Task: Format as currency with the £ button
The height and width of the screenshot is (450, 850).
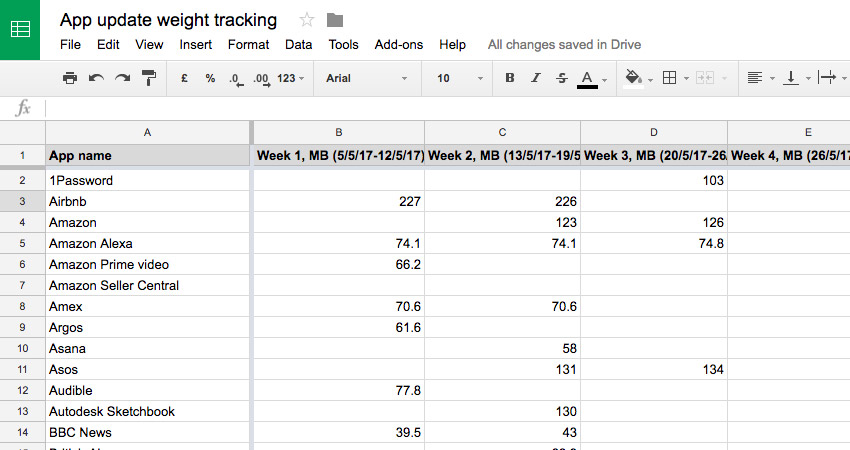Action: coord(184,78)
